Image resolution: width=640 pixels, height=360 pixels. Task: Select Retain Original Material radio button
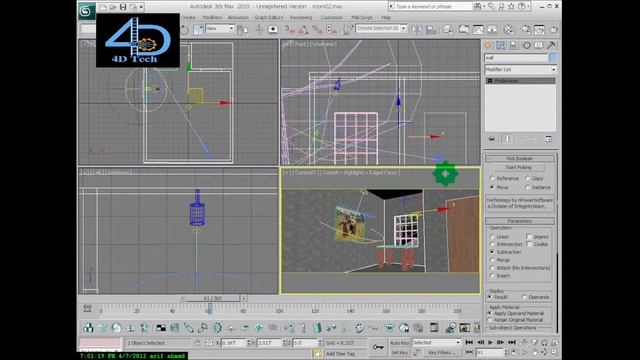point(490,320)
